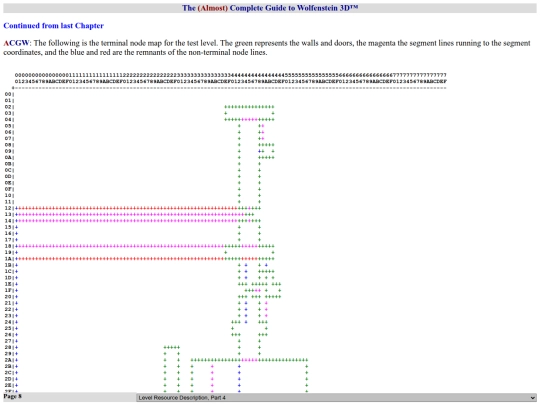Screen dimensions: 540x405
Task: Select row label "0A" of the map
Action: pyautogui.click(x=8, y=157)
